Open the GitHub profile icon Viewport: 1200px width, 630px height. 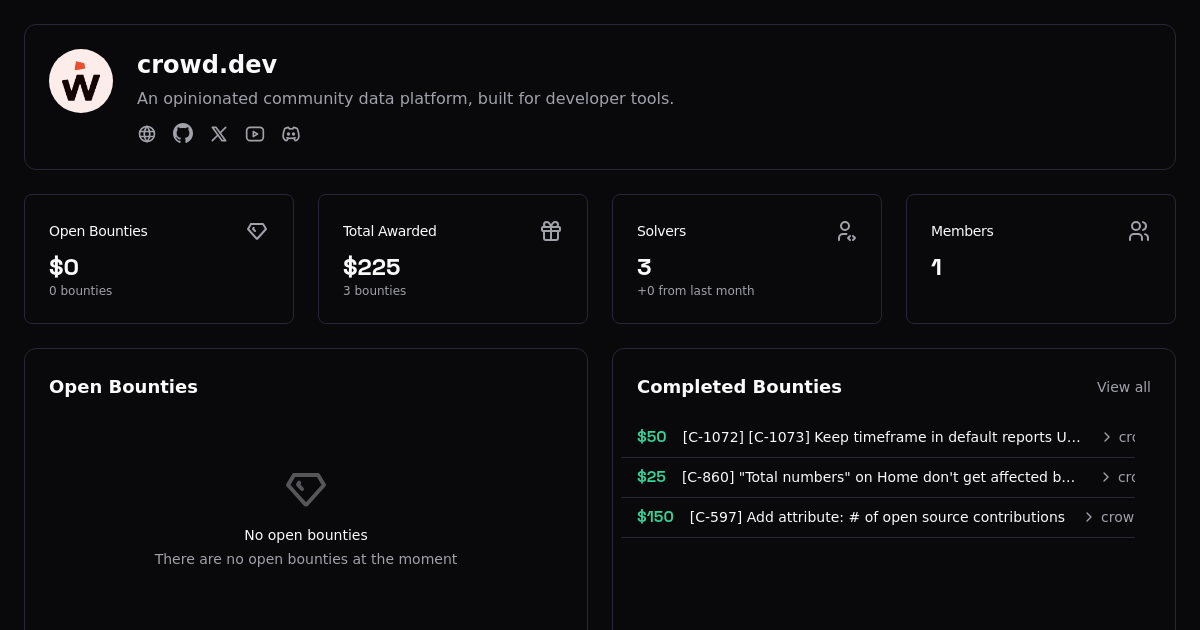click(x=183, y=134)
